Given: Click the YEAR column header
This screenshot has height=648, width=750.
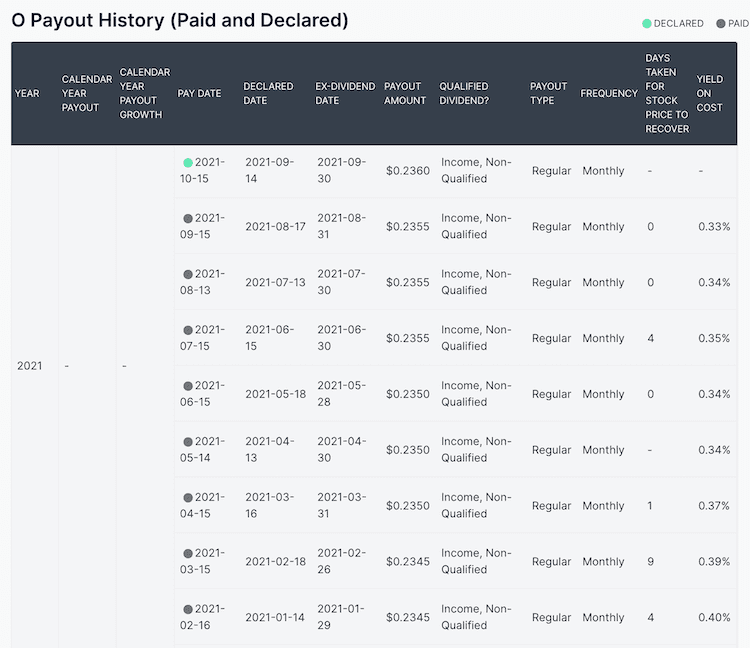Looking at the screenshot, I should tap(27, 93).
